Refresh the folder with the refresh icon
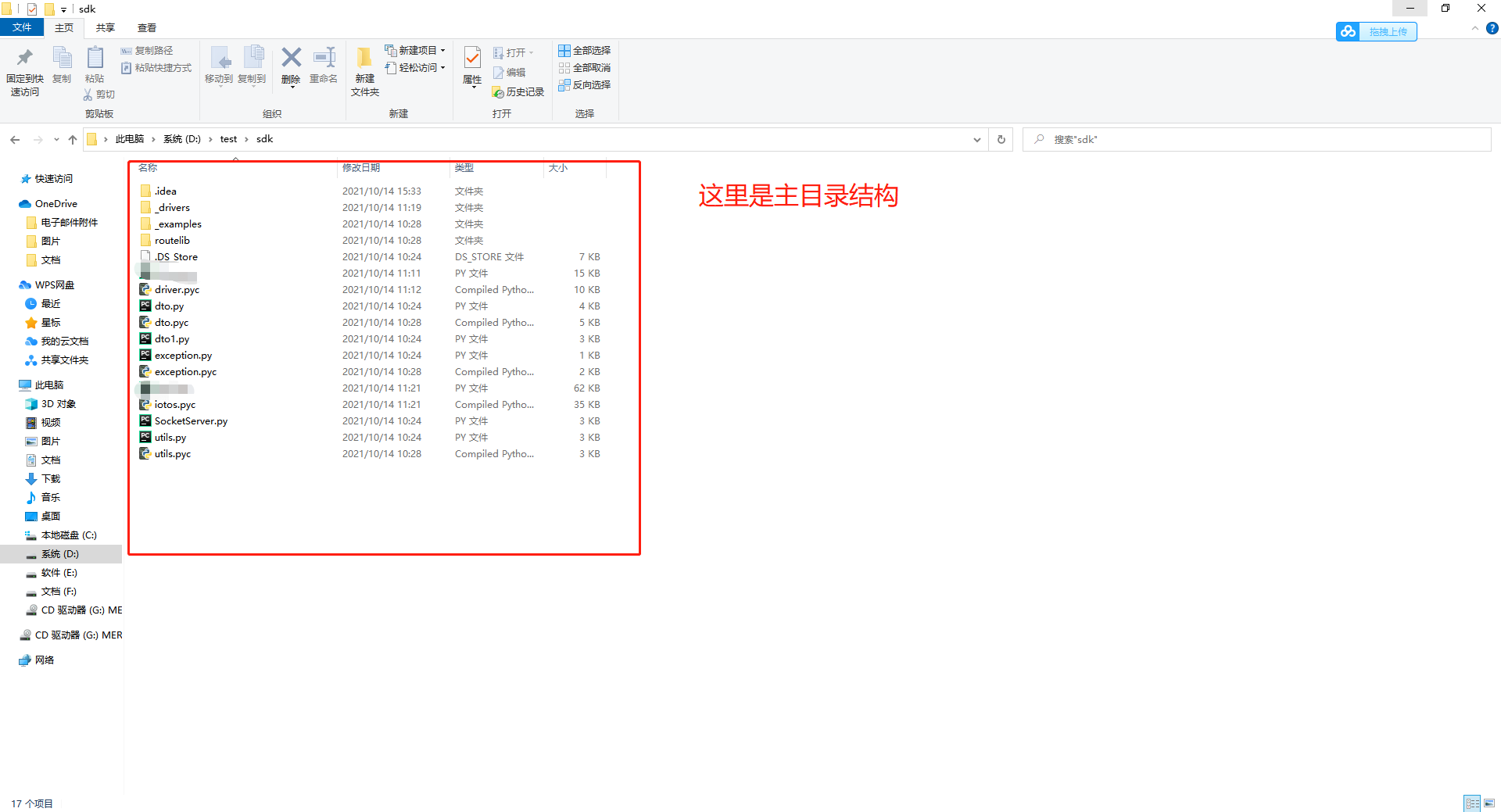The height and width of the screenshot is (812, 1501). click(x=1001, y=139)
